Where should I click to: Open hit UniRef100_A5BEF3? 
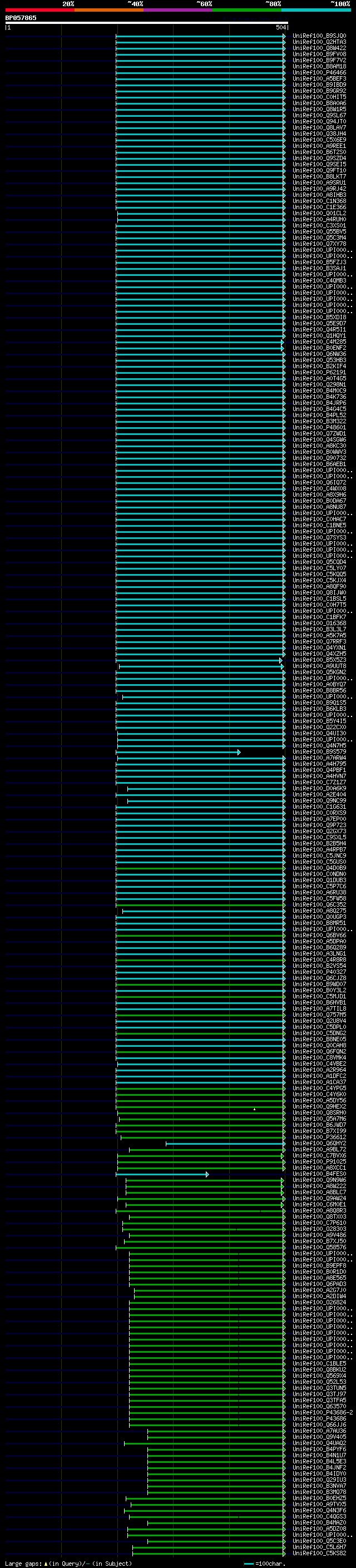coord(319,78)
